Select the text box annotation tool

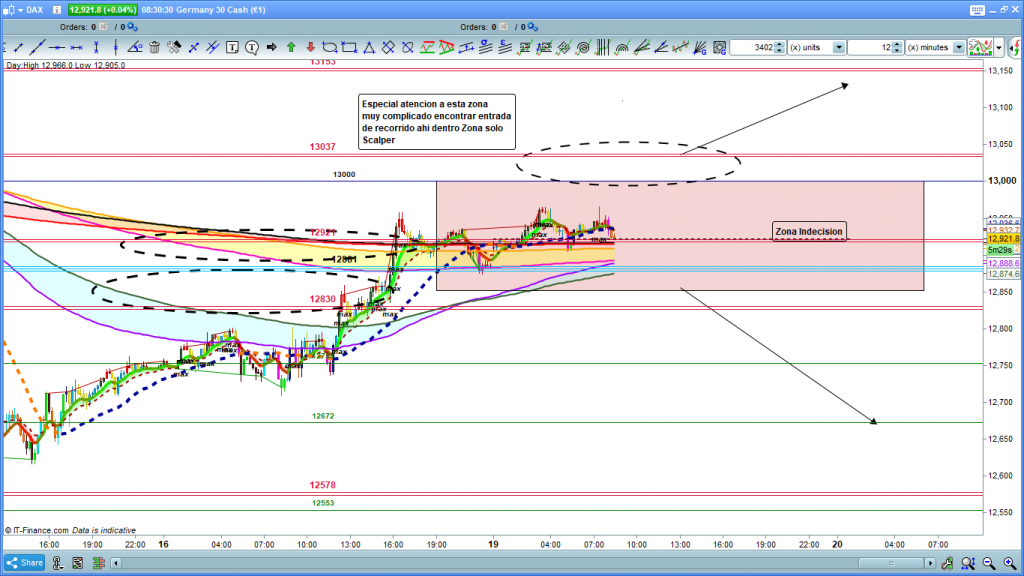233,47
